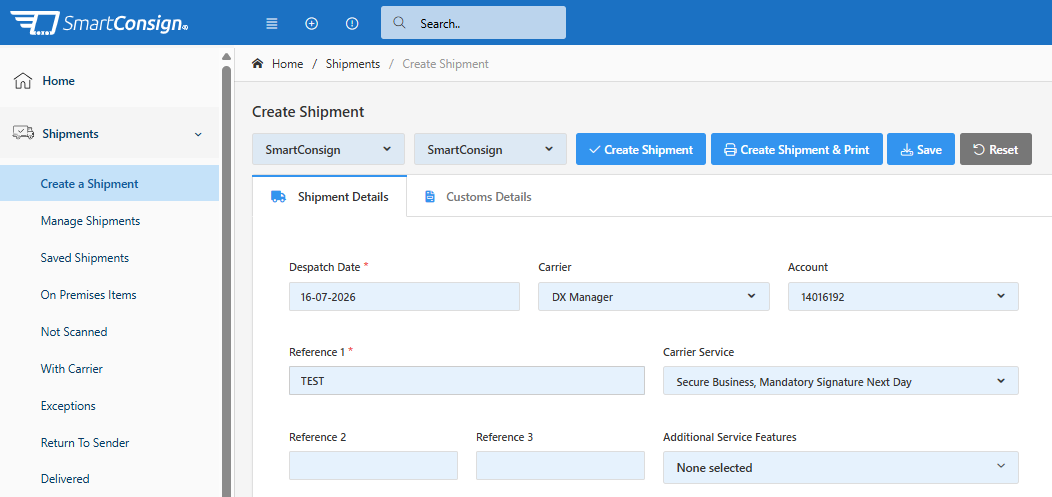
Task: Click the Despatch Date field
Action: pos(404,296)
